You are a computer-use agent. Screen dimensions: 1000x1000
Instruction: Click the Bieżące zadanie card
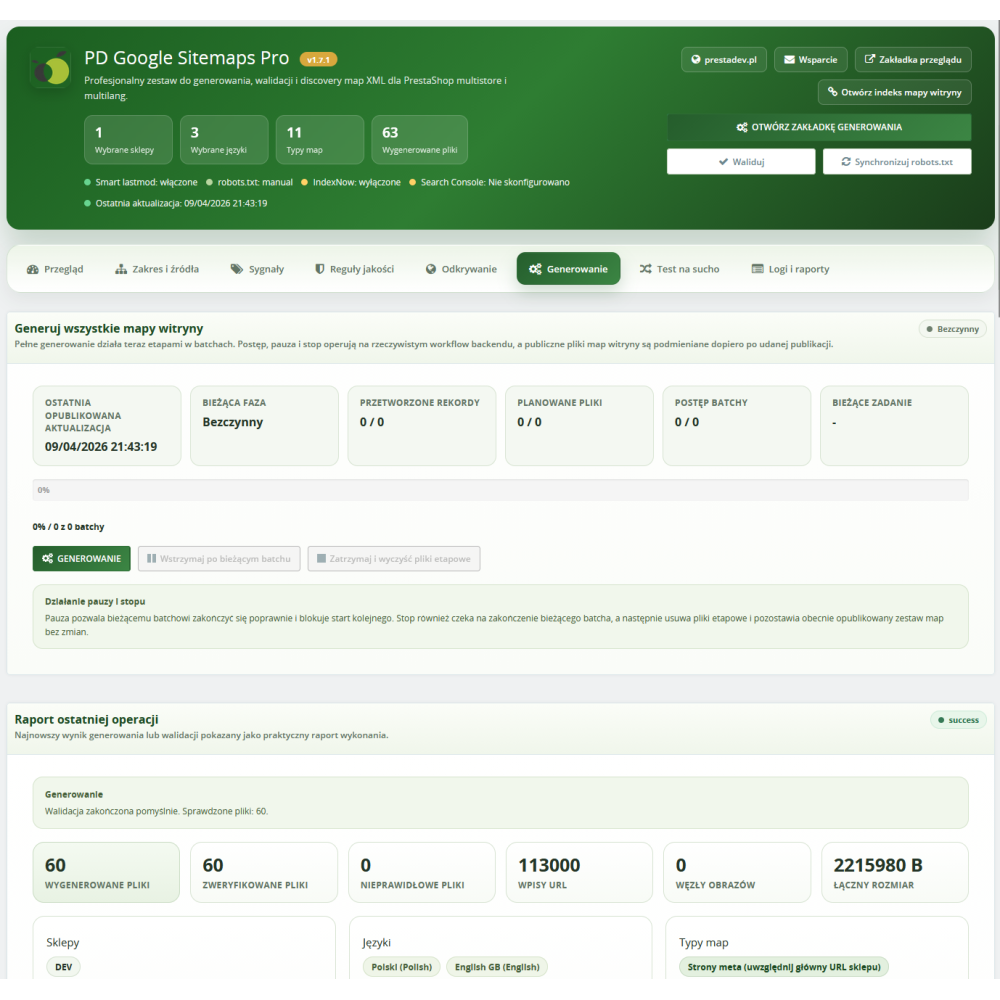pyautogui.click(x=894, y=425)
